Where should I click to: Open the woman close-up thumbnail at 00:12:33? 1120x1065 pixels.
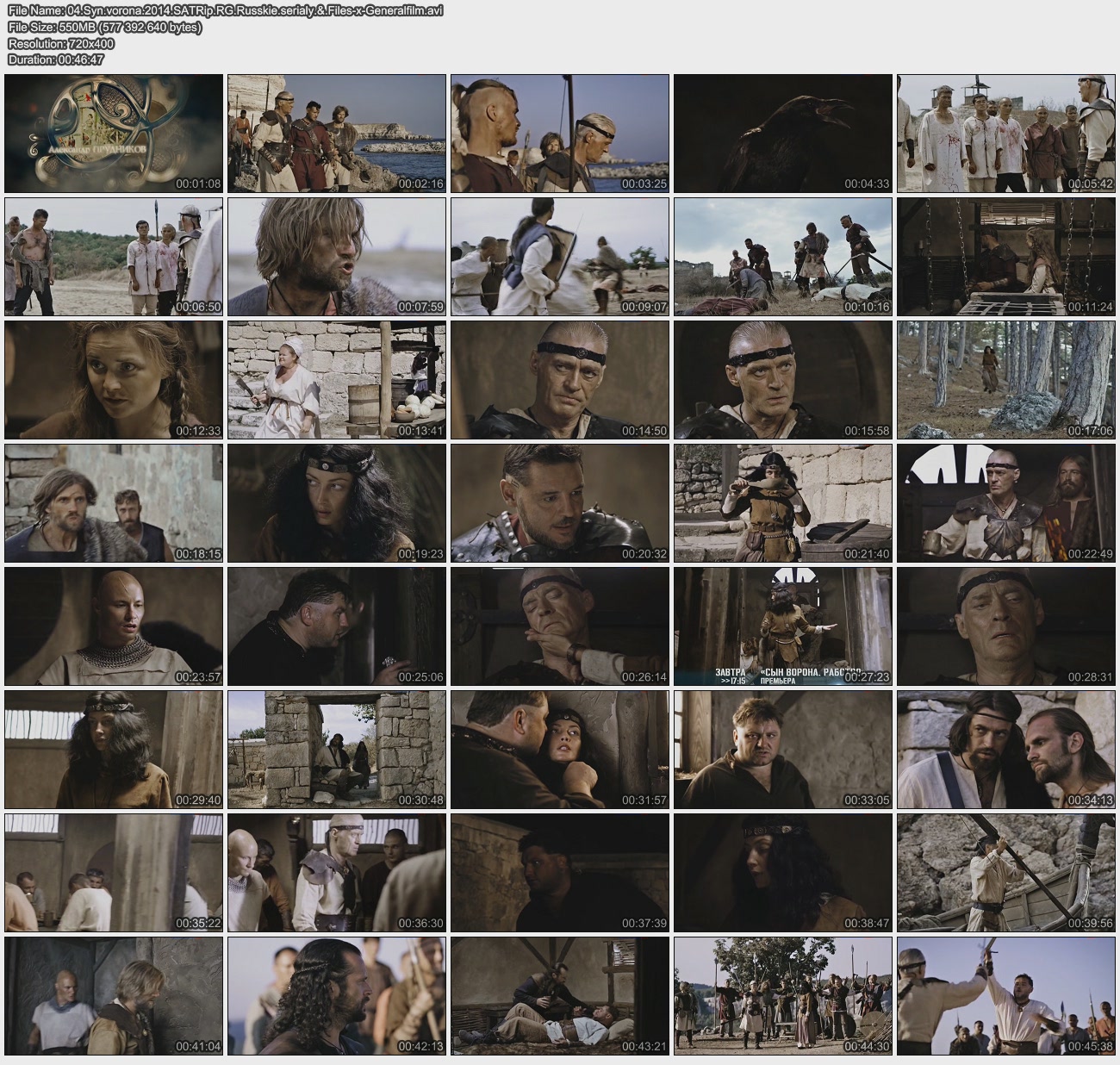114,380
